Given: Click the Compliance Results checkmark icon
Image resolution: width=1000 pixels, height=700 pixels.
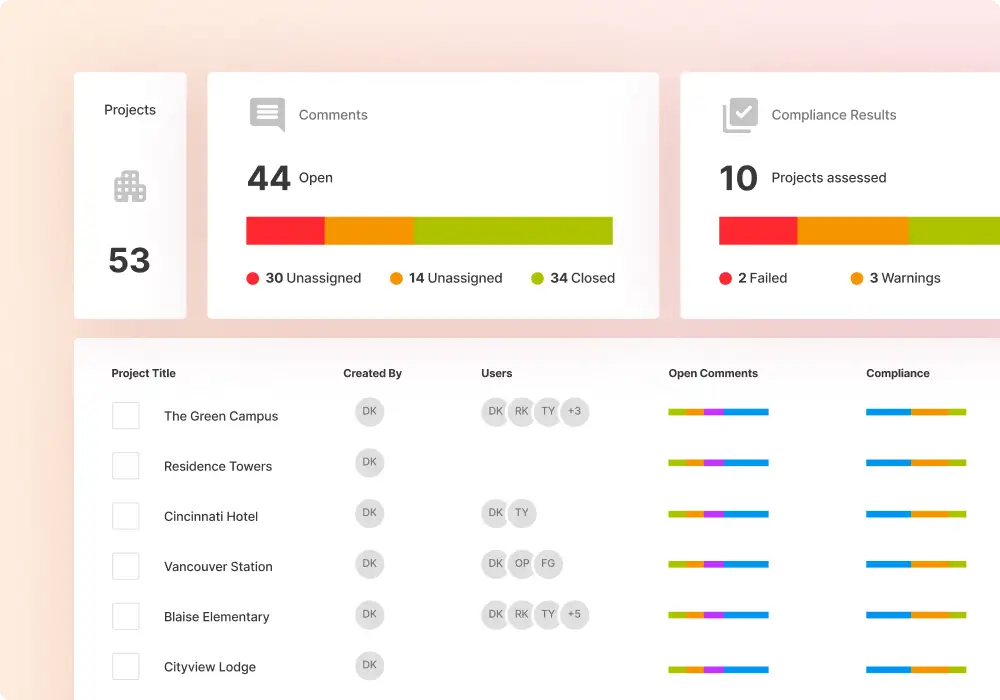Looking at the screenshot, I should click(740, 115).
